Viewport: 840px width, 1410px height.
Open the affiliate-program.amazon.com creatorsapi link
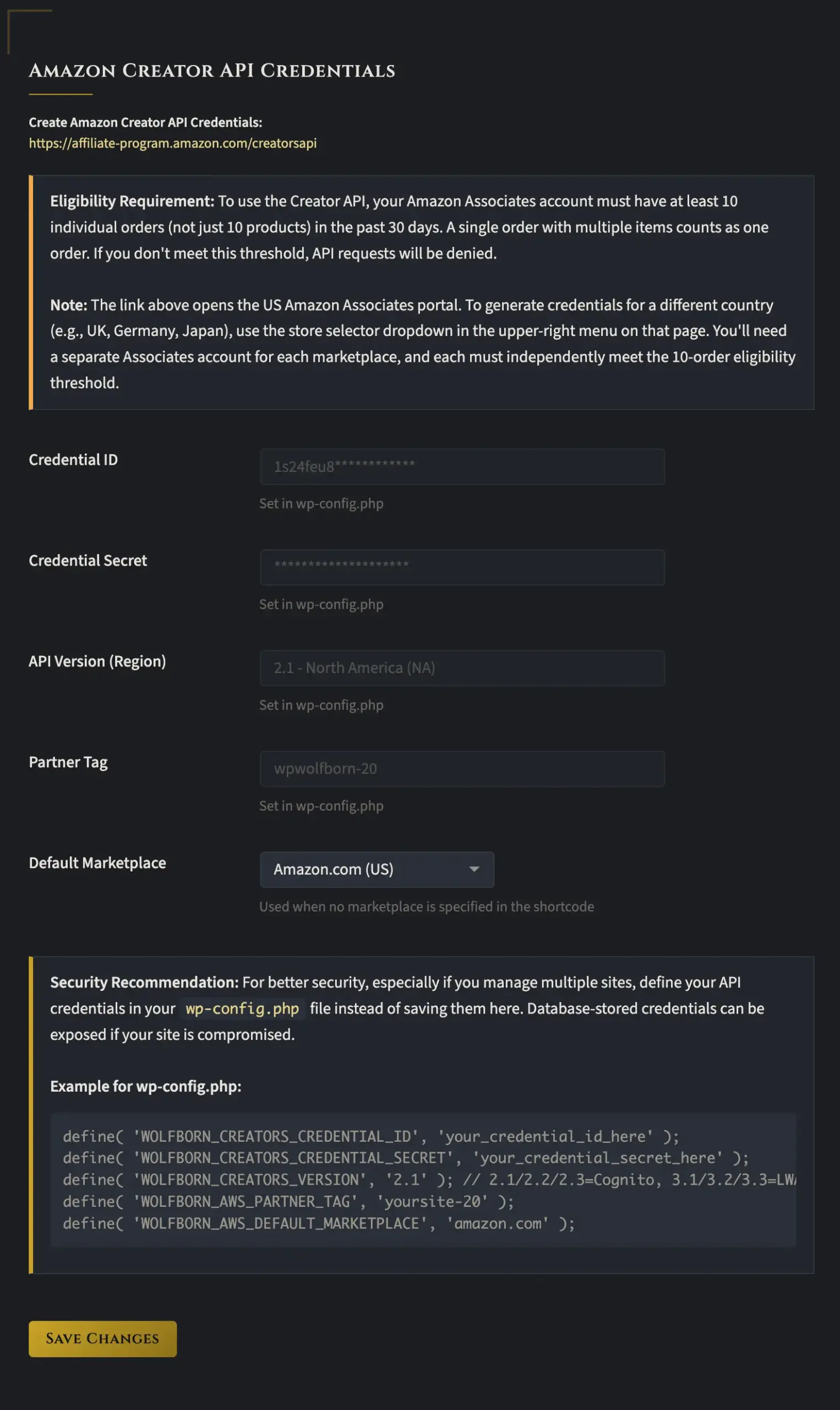tap(173, 143)
